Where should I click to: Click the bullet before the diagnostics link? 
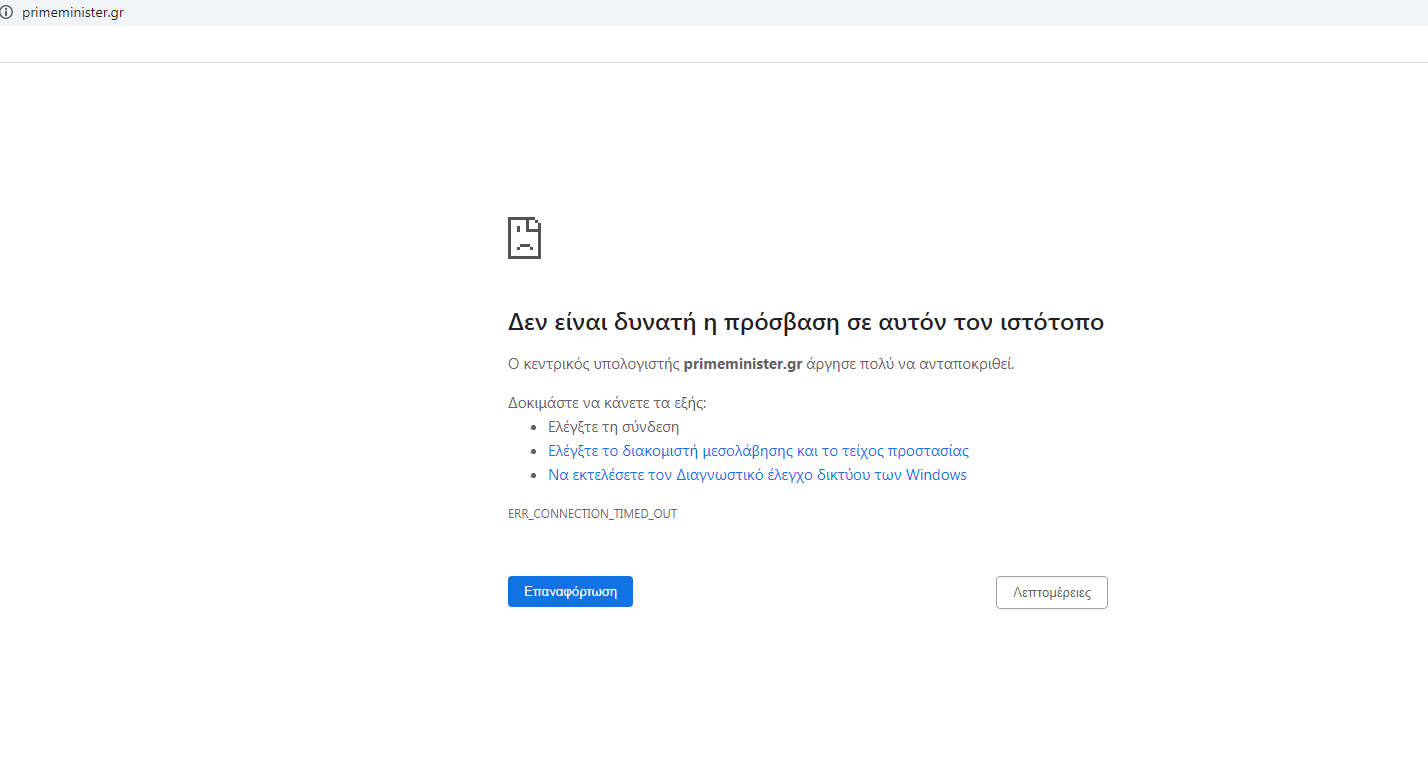(x=537, y=476)
